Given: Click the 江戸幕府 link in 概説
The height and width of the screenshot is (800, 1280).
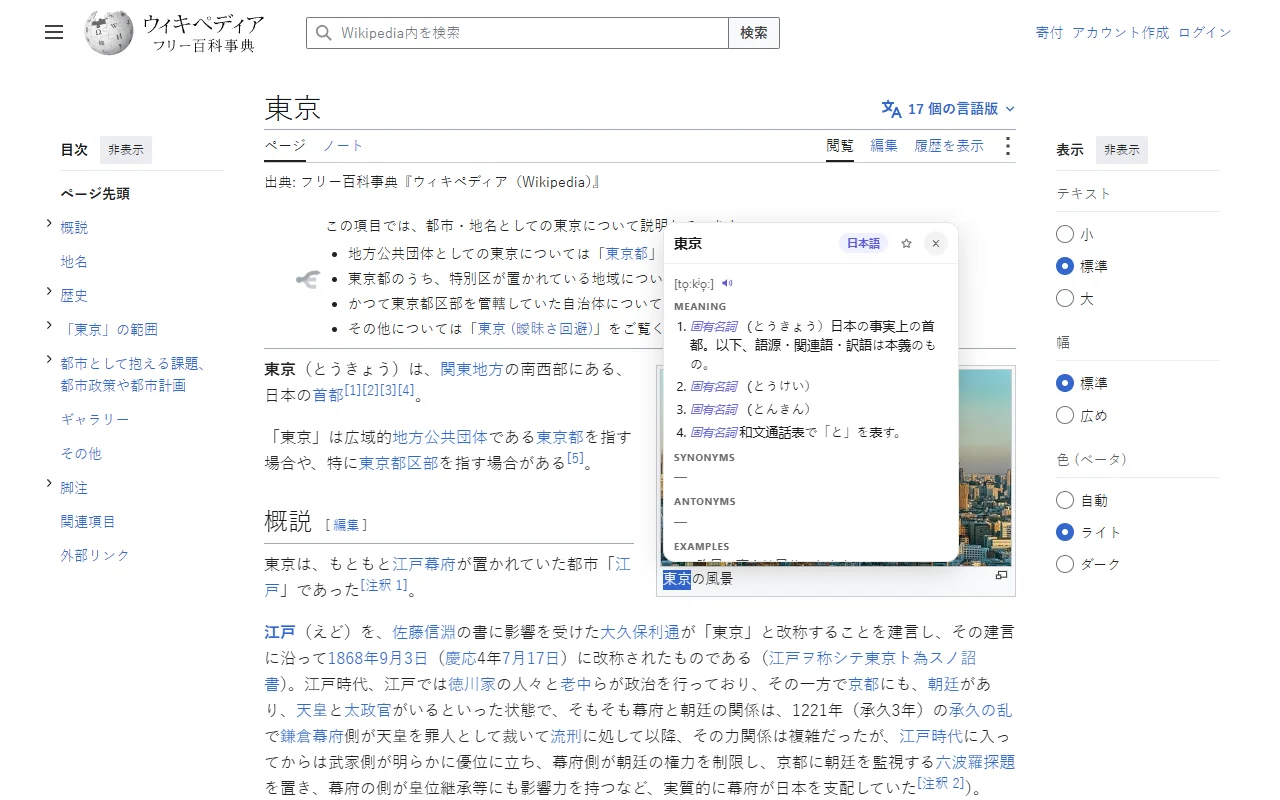Looking at the screenshot, I should (424, 564).
